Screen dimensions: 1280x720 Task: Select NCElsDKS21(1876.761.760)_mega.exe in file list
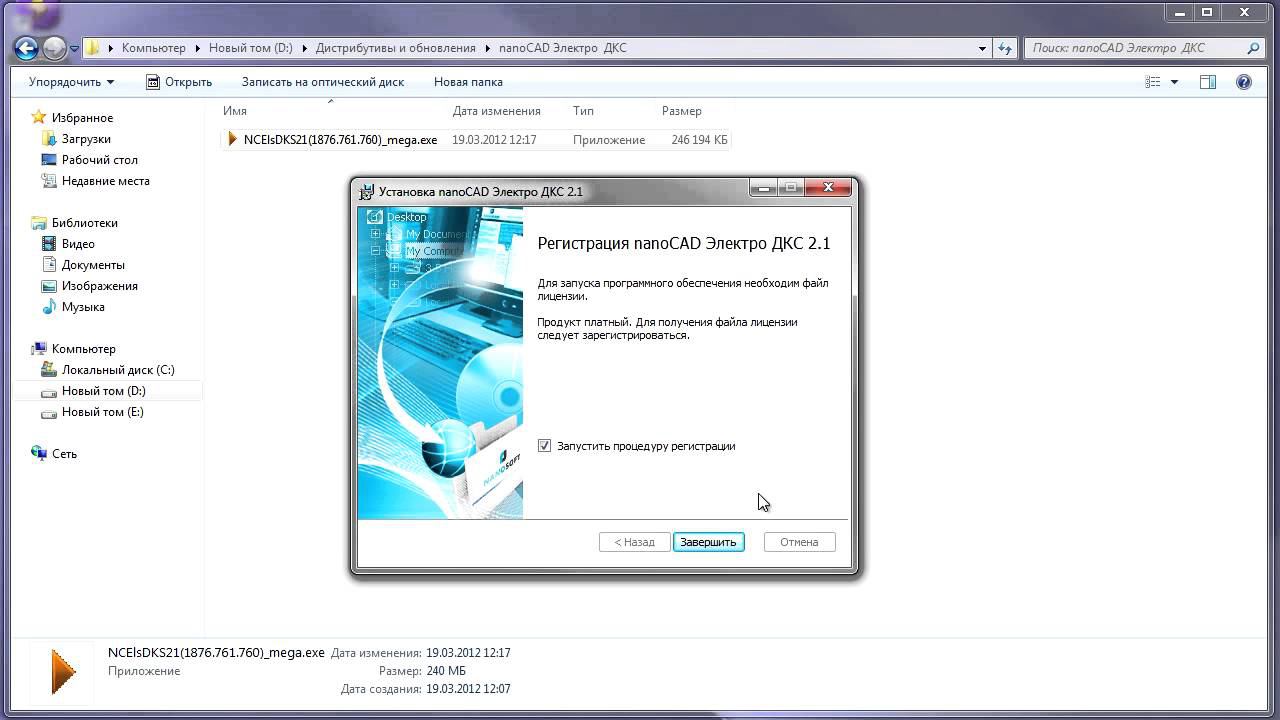(340, 140)
